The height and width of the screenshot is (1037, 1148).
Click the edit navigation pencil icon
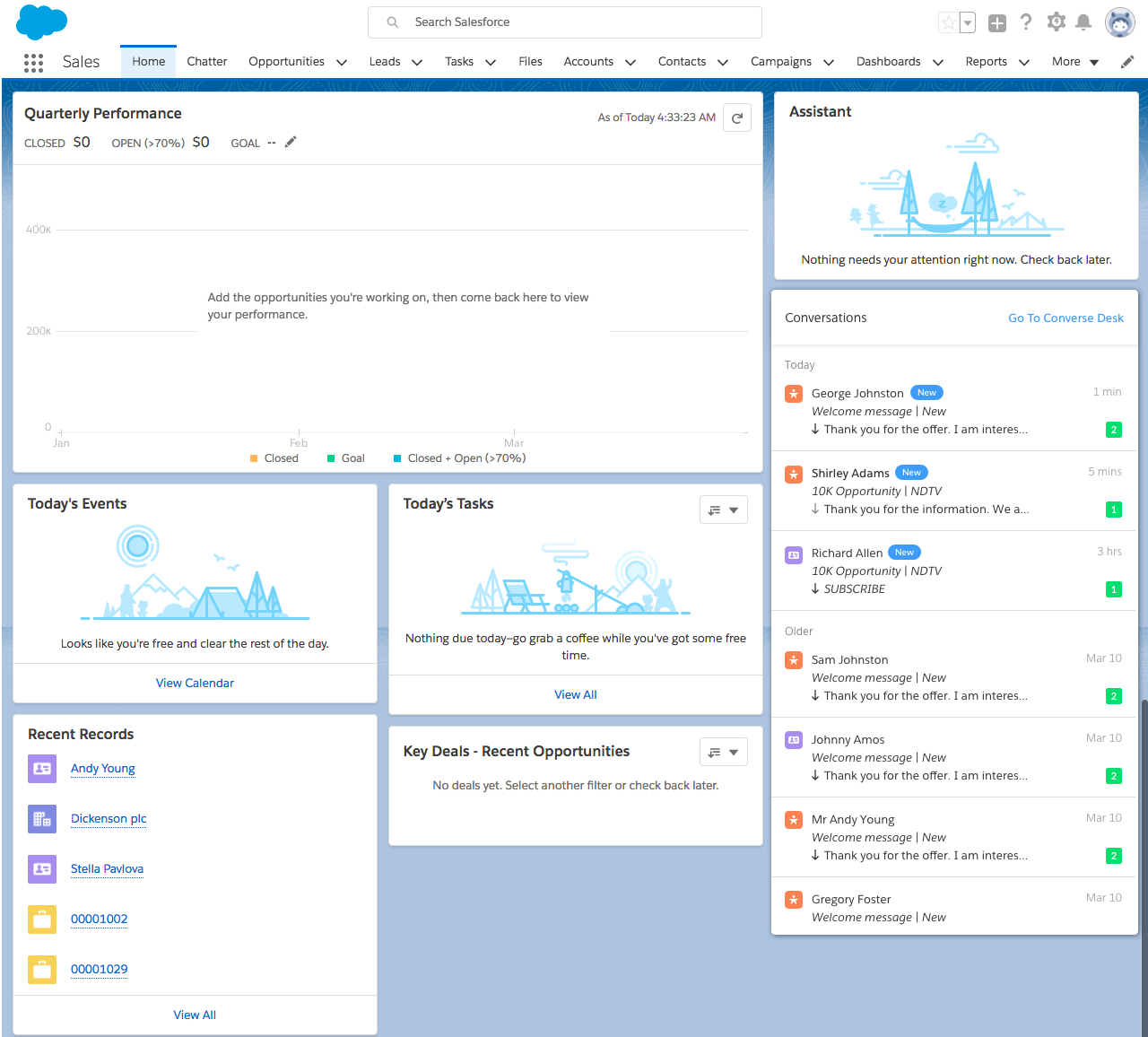(x=1127, y=62)
